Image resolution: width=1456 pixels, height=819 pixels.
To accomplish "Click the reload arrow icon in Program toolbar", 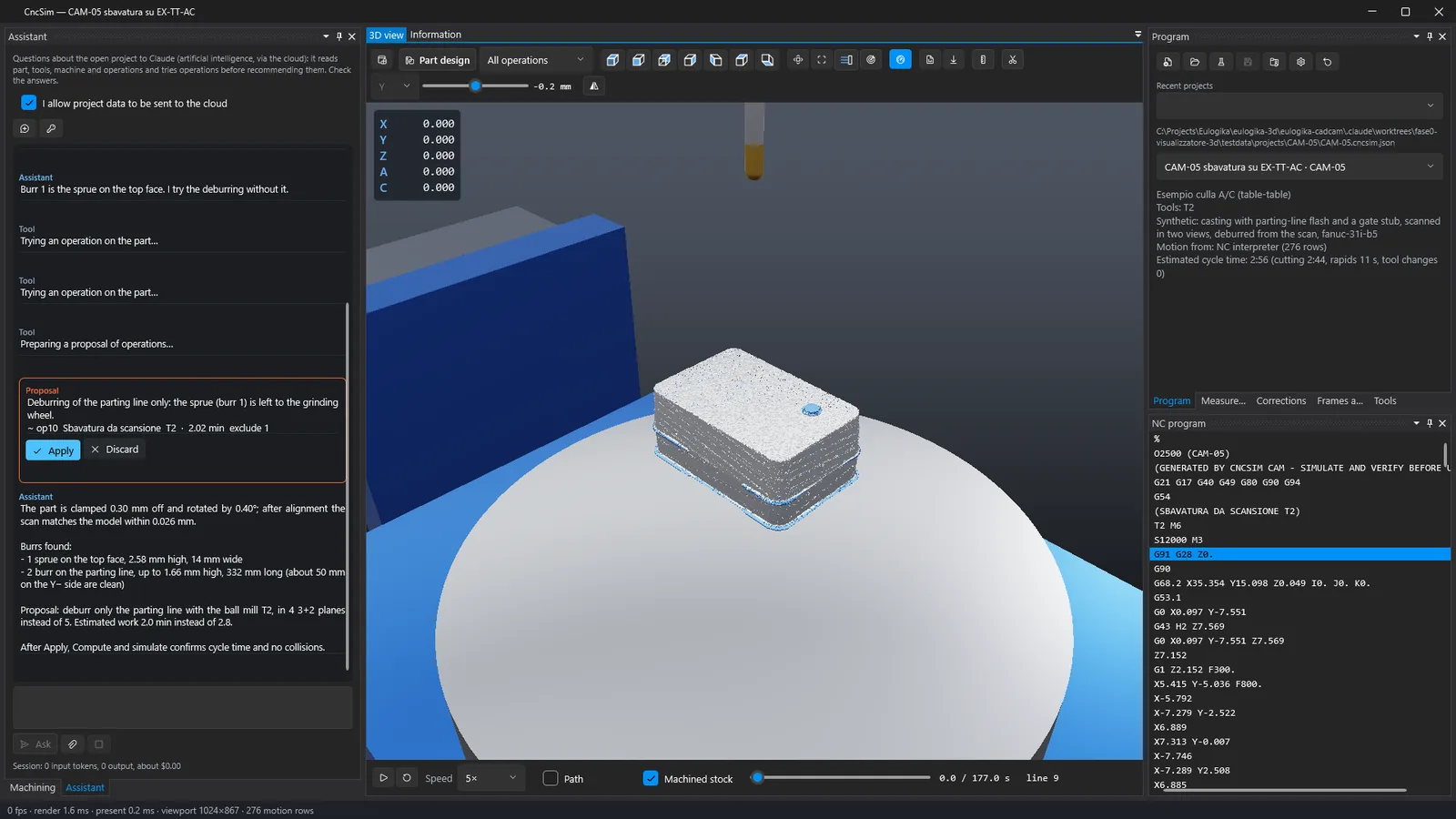I will (1327, 62).
